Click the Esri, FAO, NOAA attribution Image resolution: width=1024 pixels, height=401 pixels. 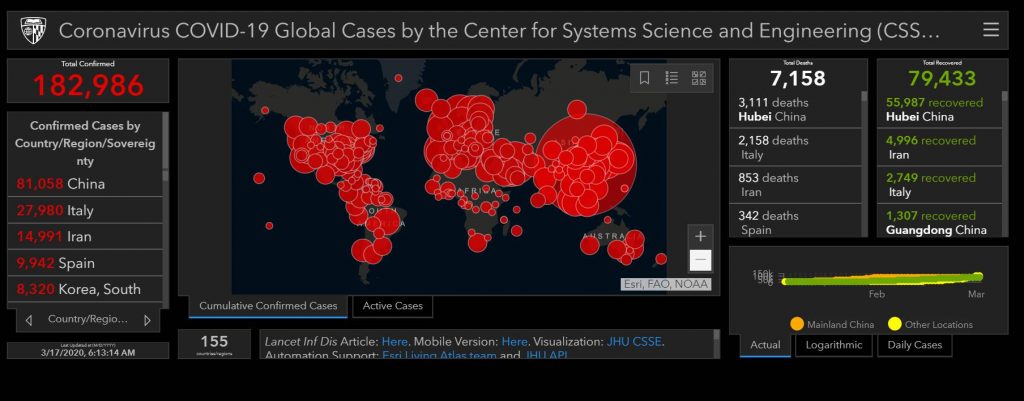pos(665,284)
